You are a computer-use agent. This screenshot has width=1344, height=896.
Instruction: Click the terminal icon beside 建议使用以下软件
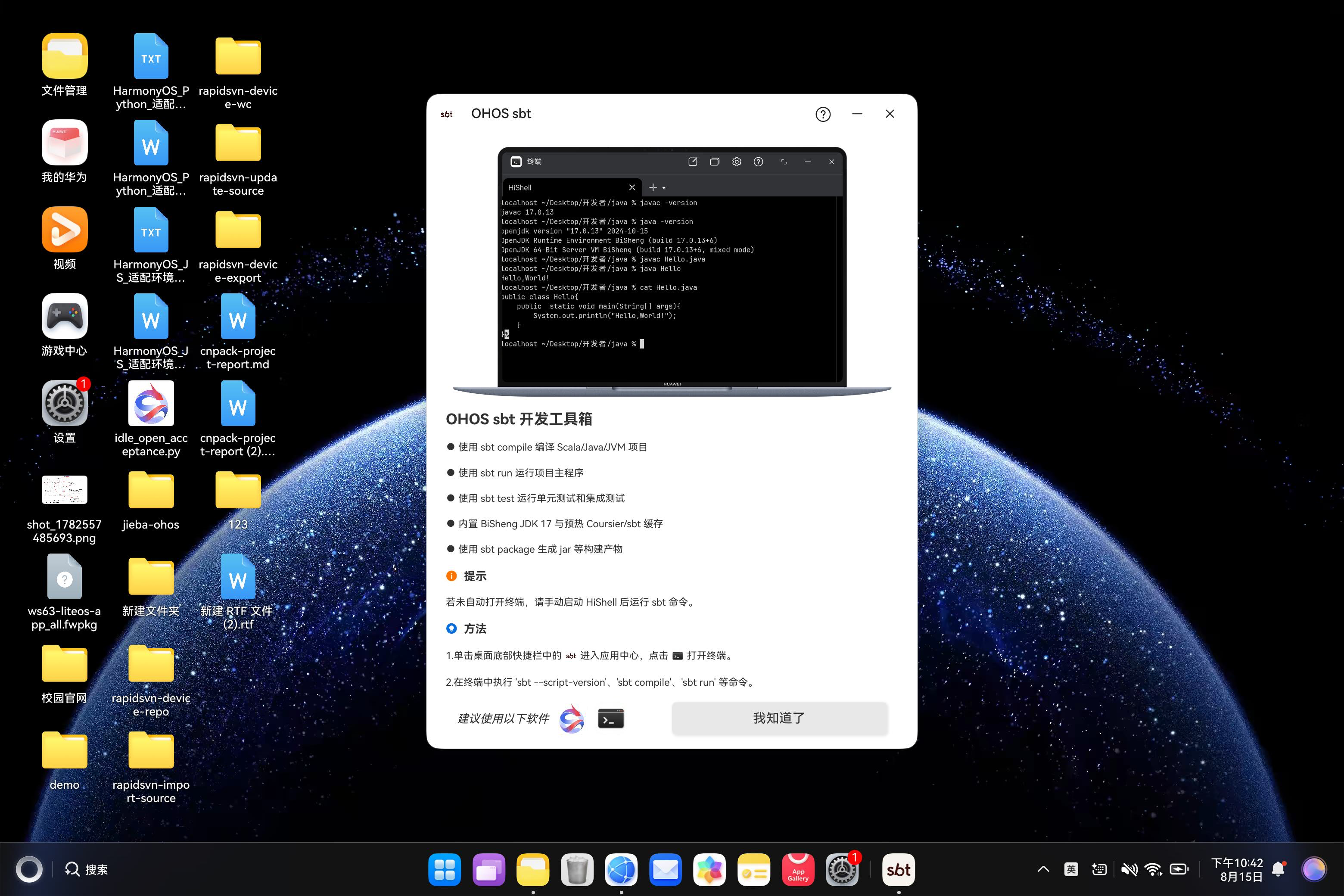tap(611, 718)
